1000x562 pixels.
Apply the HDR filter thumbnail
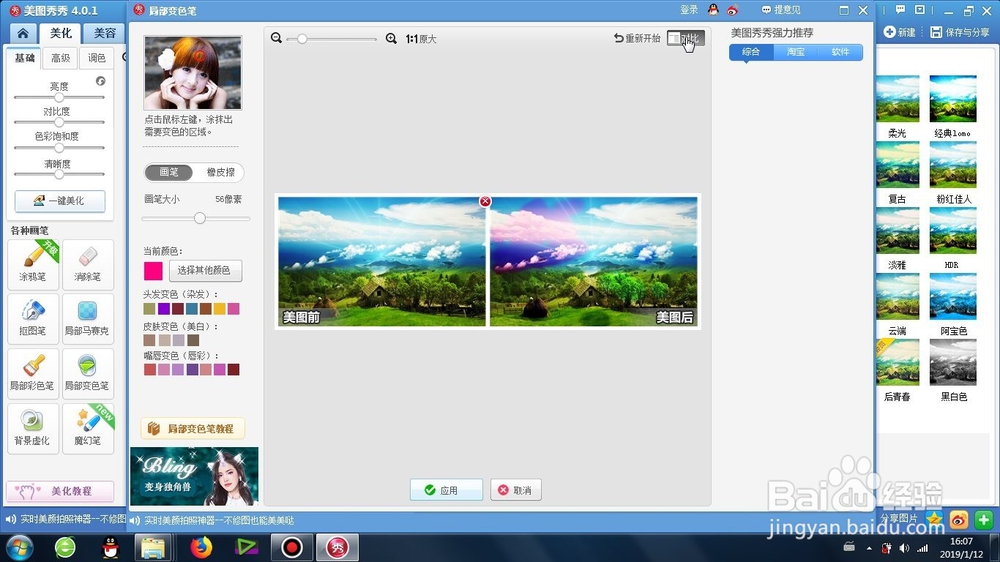[953, 230]
